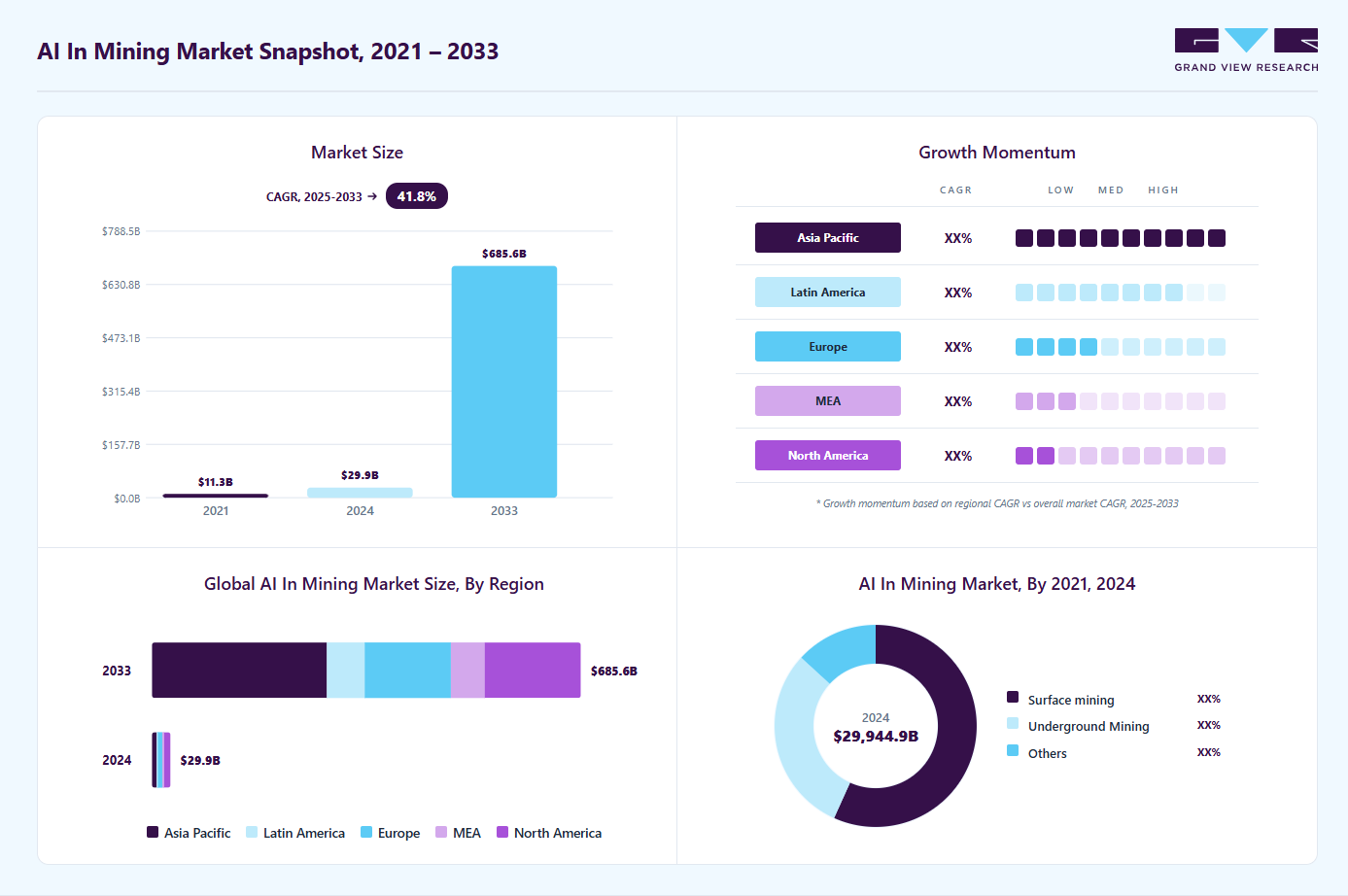Click the Growth Momentum section title

(997, 153)
